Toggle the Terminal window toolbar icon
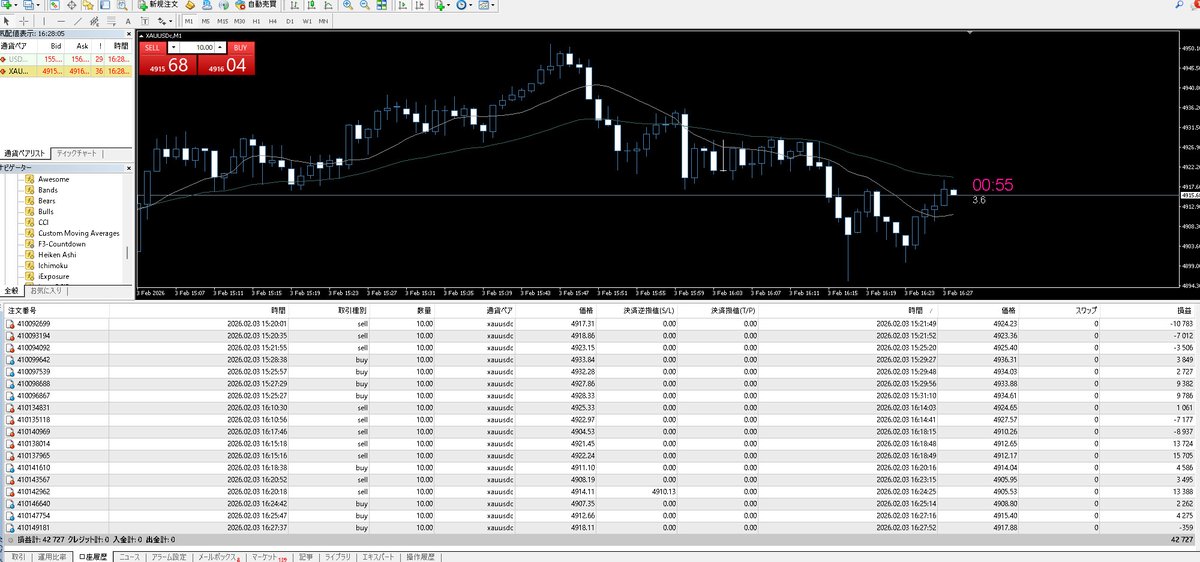The image size is (1200, 562). (x=105, y=5)
